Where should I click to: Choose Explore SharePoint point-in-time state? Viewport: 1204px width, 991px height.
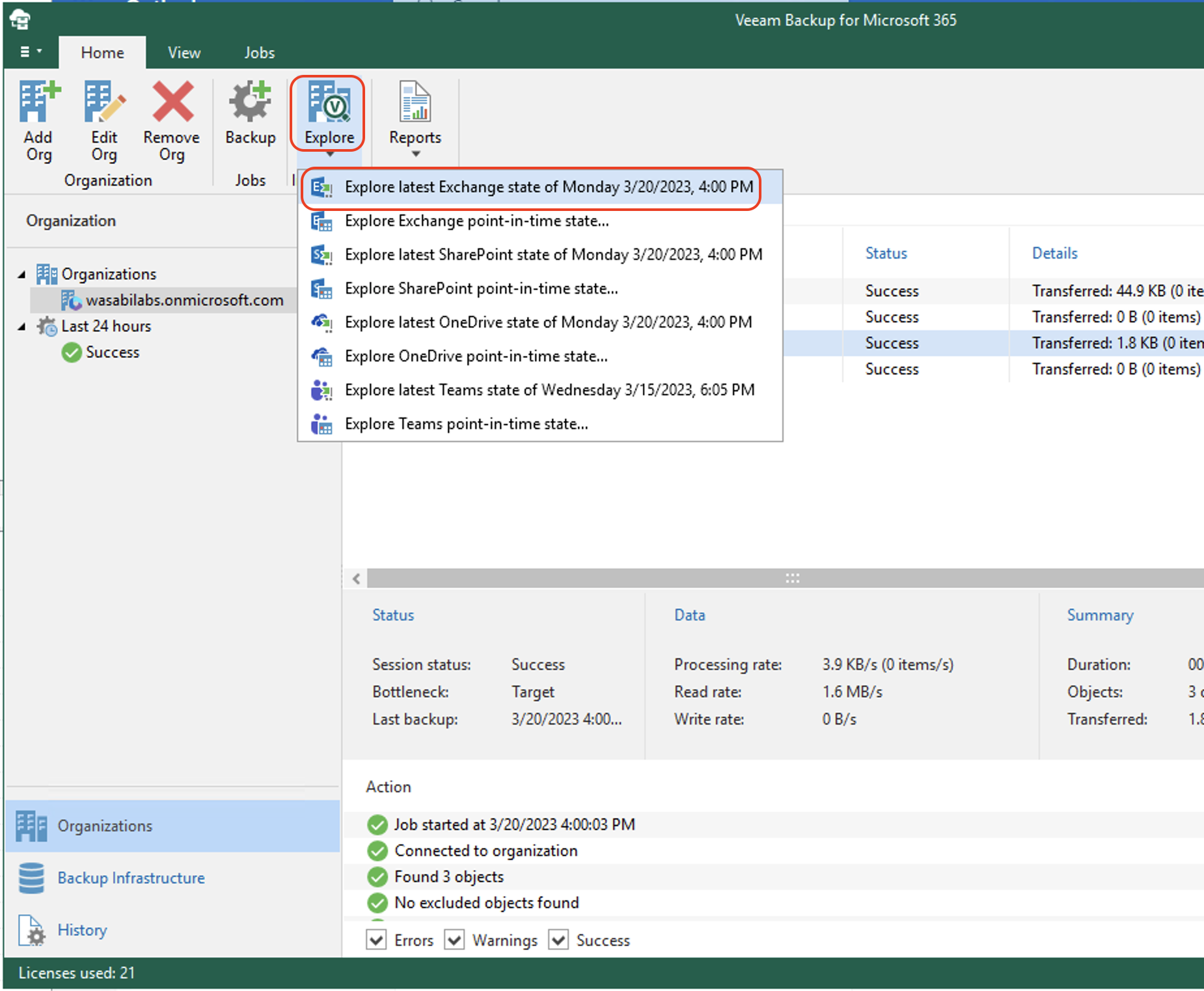(x=541, y=289)
